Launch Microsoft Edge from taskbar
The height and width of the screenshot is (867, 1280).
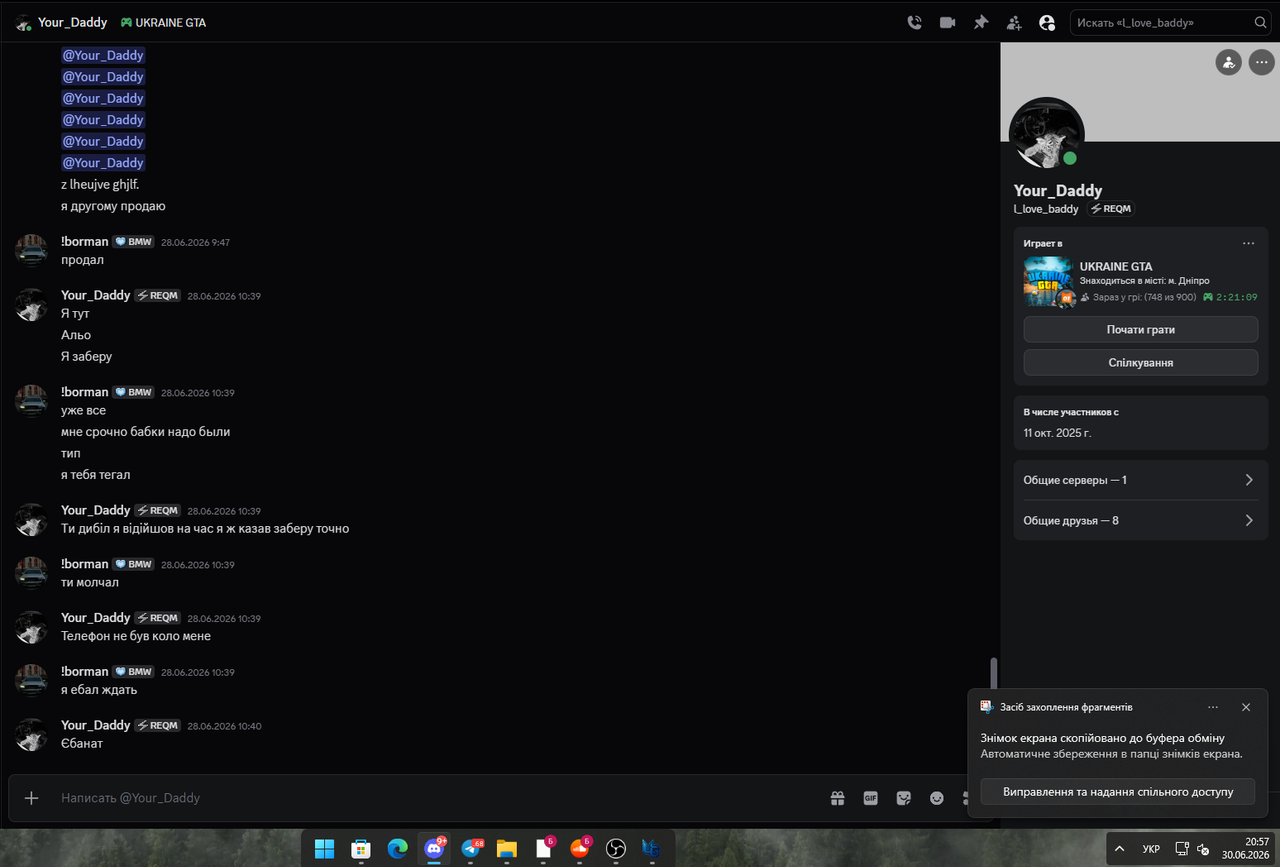(x=397, y=849)
